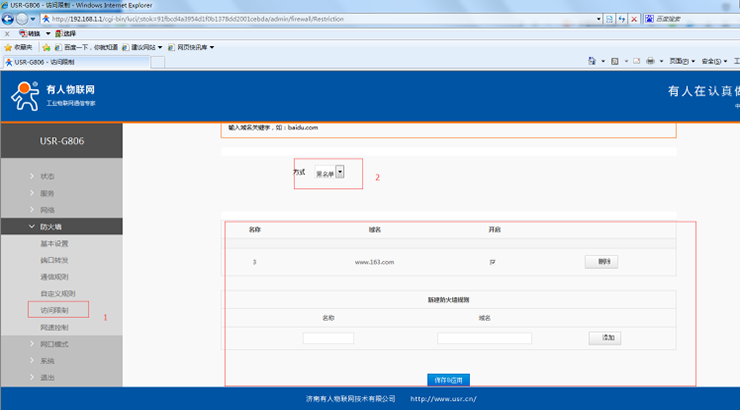This screenshot has width=740, height=410.
Task: Click 删除 button for www.163.com rule
Action: coord(601,262)
